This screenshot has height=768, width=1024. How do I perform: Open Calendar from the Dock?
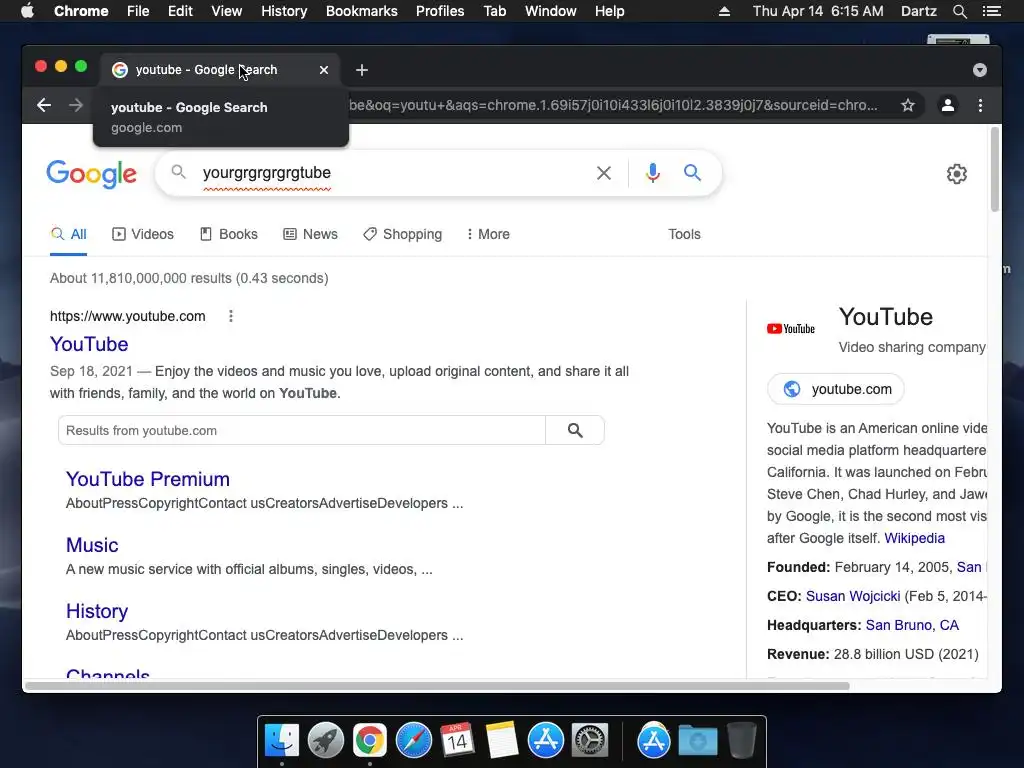click(457, 741)
